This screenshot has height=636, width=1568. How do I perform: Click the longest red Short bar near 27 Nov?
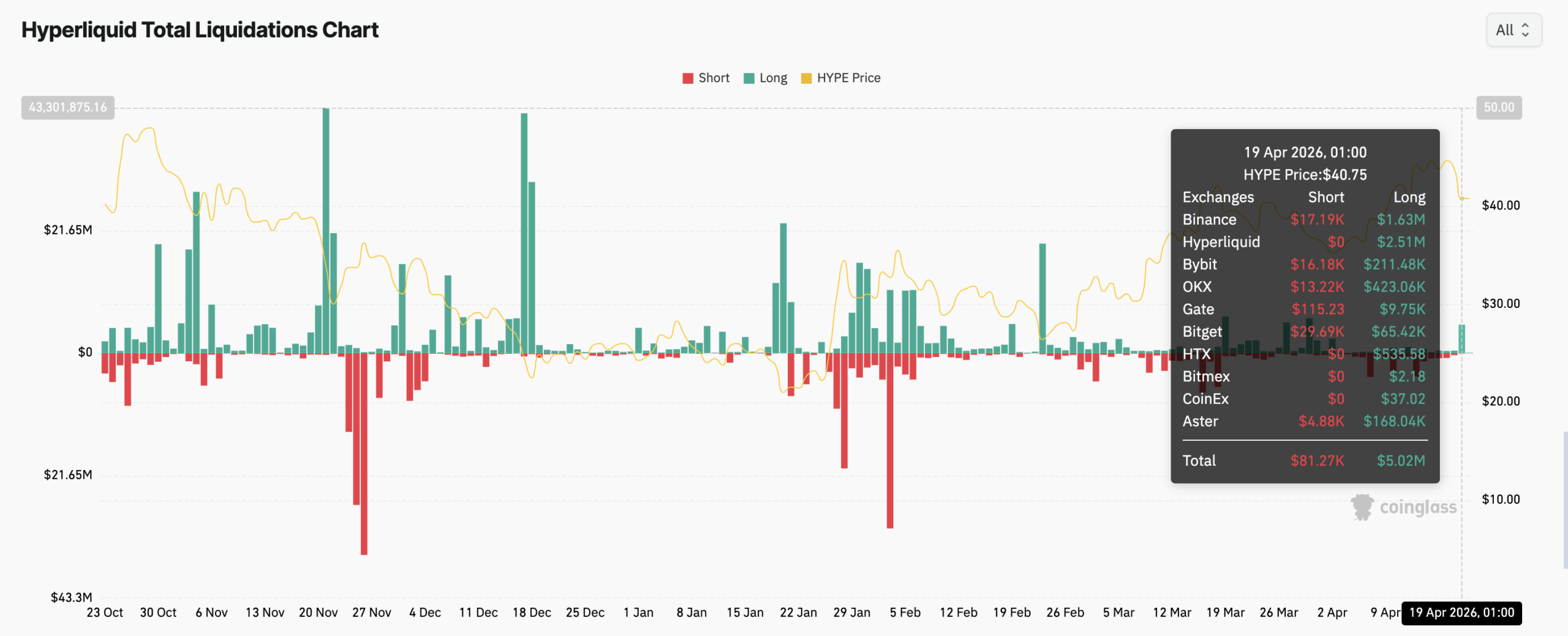point(364,454)
